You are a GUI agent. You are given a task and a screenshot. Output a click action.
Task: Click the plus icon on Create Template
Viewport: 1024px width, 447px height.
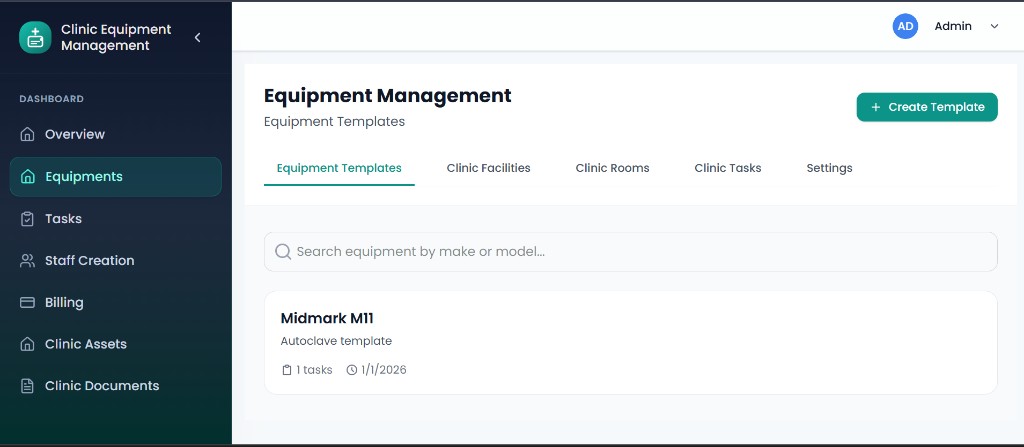coord(876,107)
